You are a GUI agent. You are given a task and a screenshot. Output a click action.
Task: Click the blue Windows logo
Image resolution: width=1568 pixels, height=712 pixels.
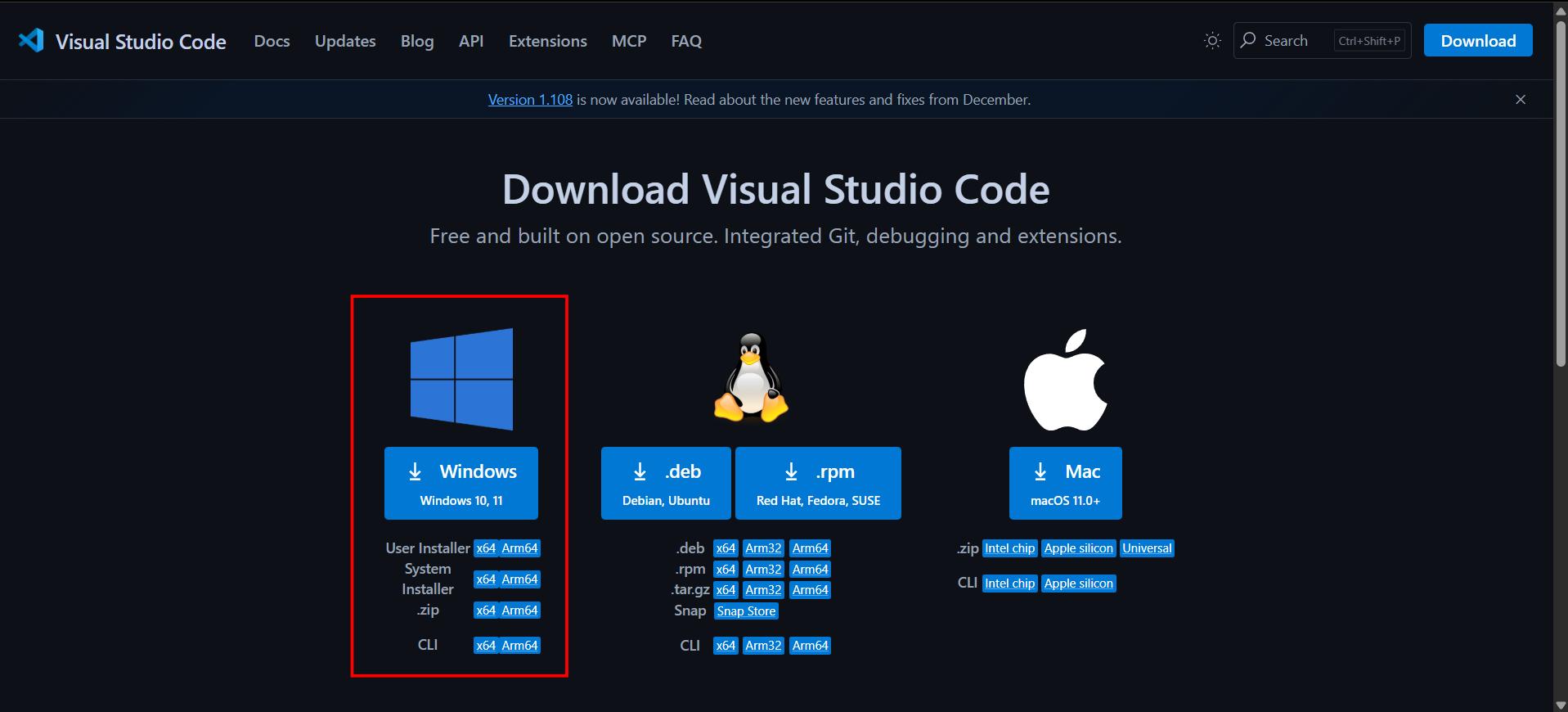(462, 379)
